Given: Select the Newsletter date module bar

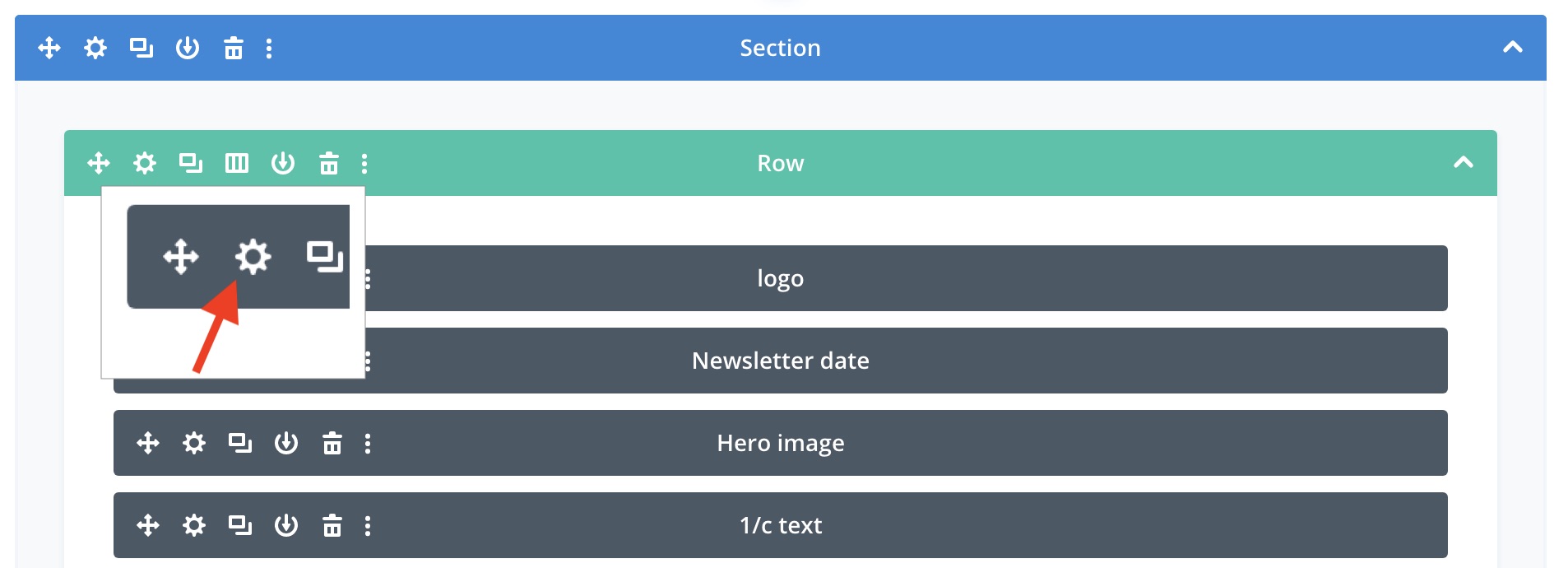Looking at the screenshot, I should point(780,361).
